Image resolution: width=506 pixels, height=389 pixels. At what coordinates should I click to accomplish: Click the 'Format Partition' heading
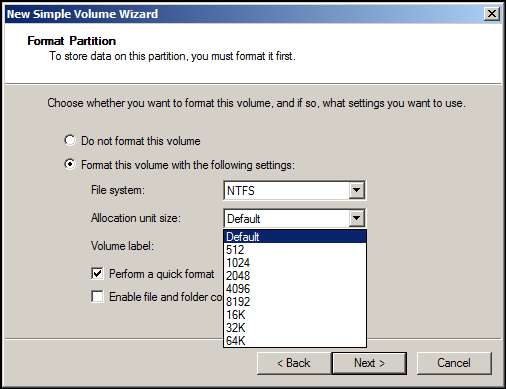tap(72, 41)
